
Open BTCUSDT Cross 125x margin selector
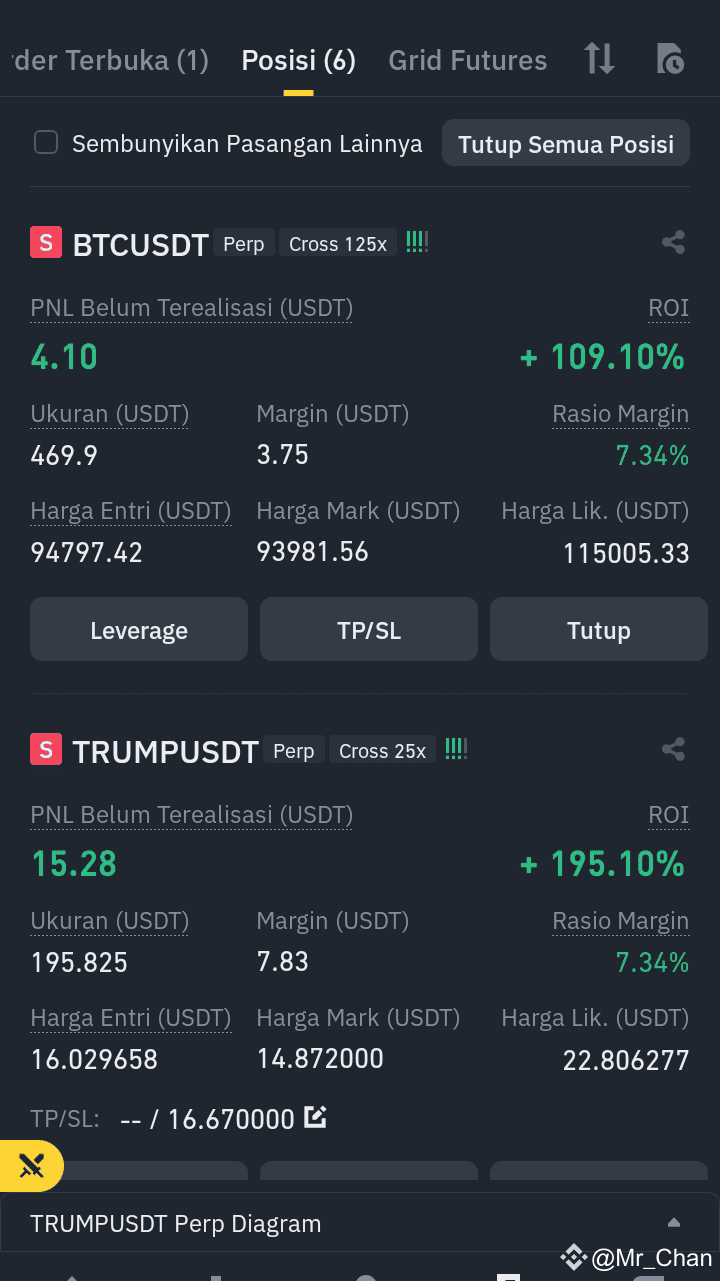(x=338, y=244)
